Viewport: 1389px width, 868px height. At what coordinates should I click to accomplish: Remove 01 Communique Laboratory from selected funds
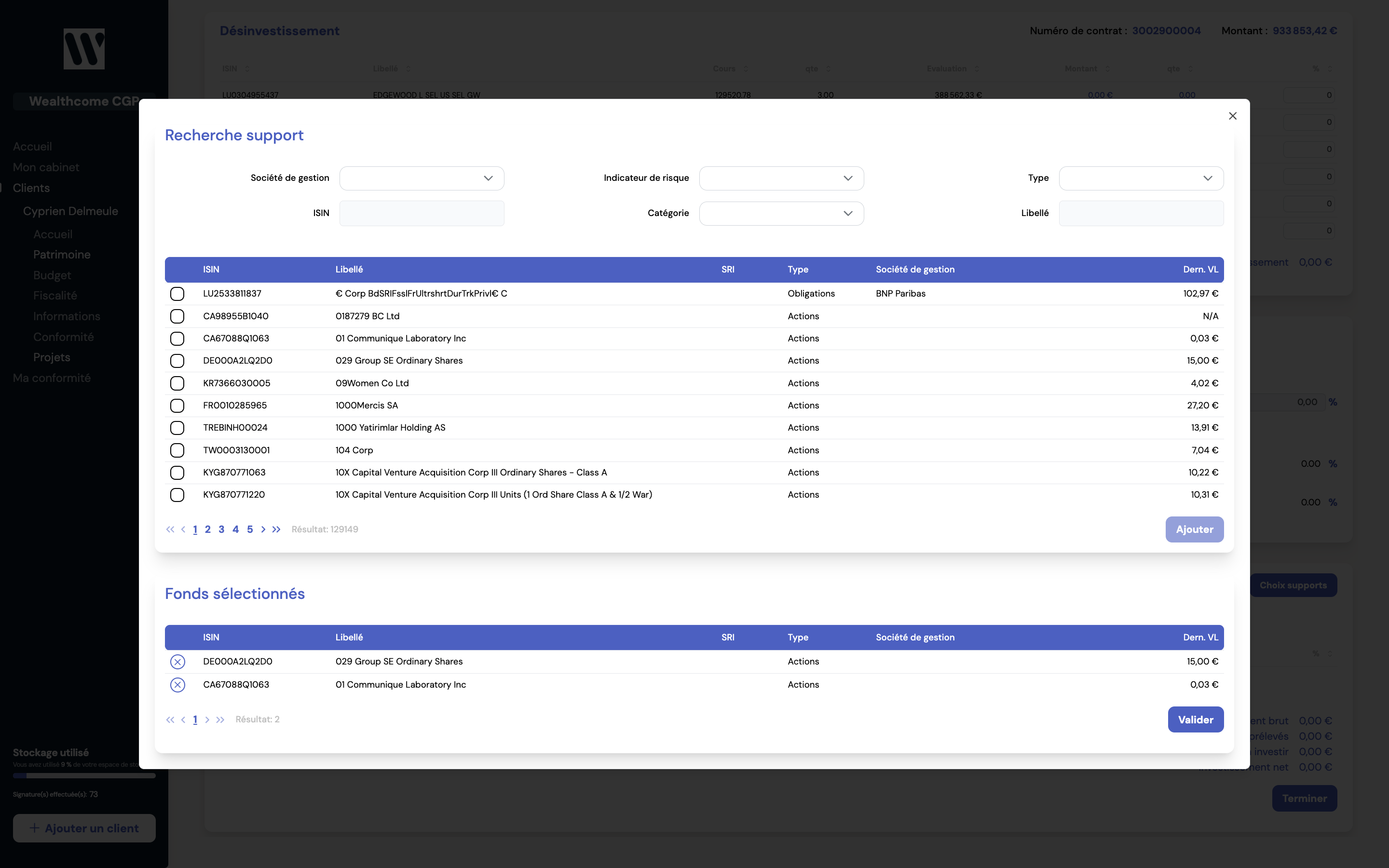pyautogui.click(x=177, y=685)
